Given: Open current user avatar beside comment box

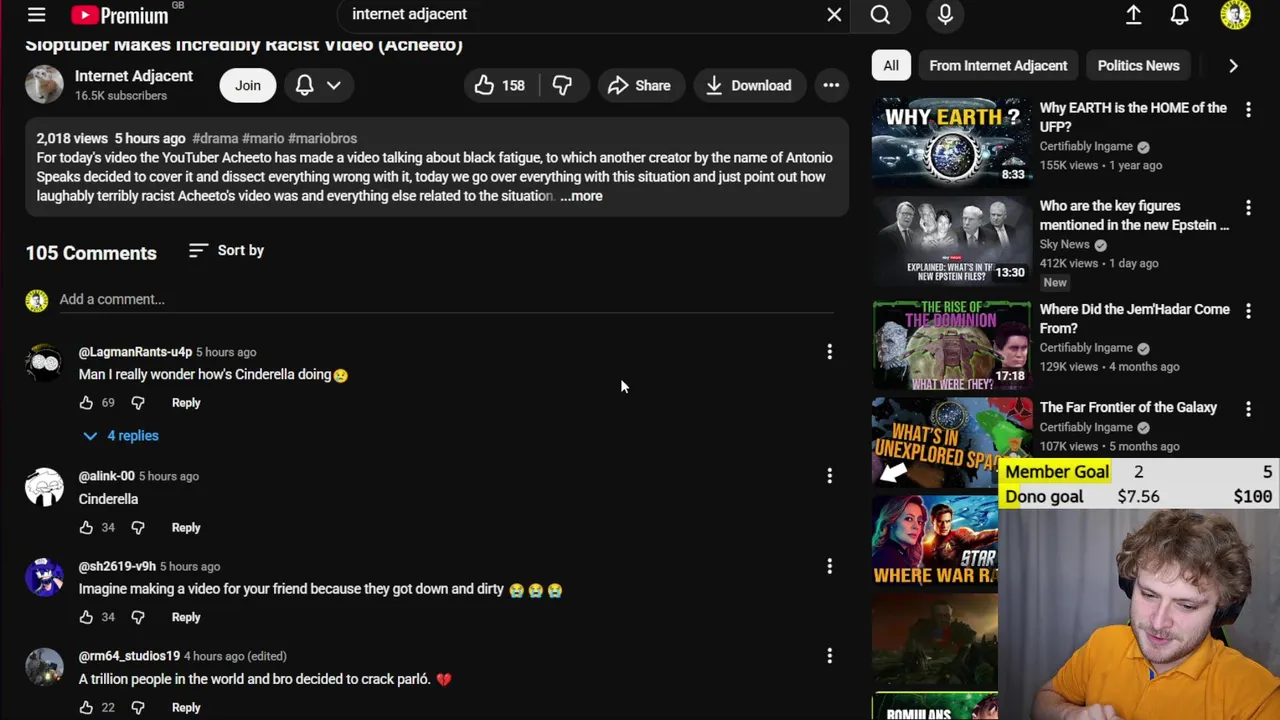Looking at the screenshot, I should (x=37, y=300).
